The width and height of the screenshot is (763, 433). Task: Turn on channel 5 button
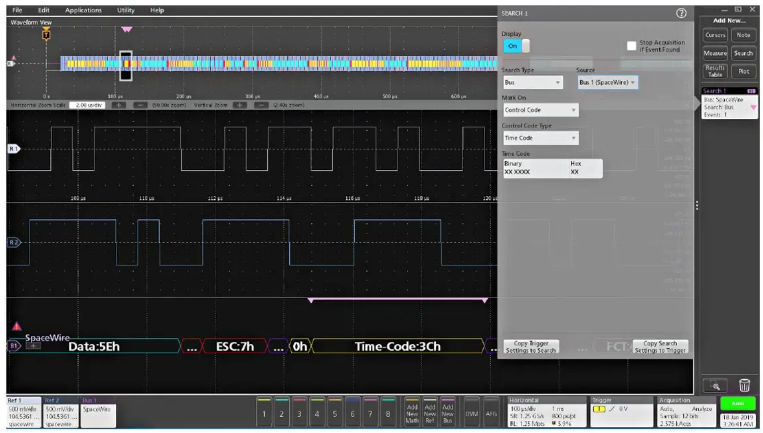pyautogui.click(x=335, y=412)
